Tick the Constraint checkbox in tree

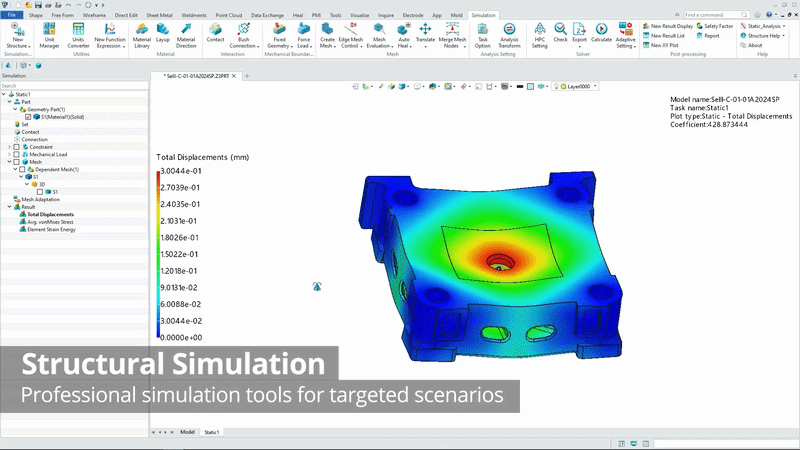tap(17, 147)
